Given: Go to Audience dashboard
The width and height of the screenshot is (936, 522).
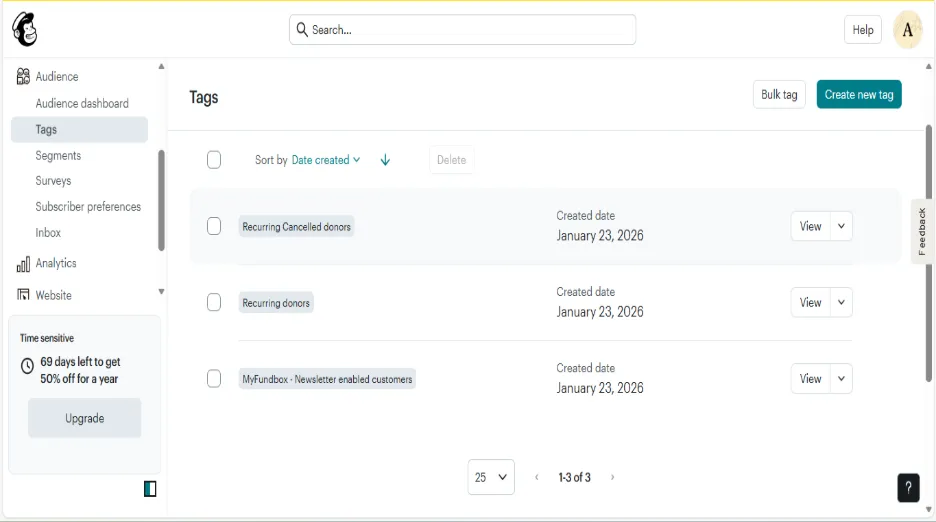Looking at the screenshot, I should (x=82, y=103).
